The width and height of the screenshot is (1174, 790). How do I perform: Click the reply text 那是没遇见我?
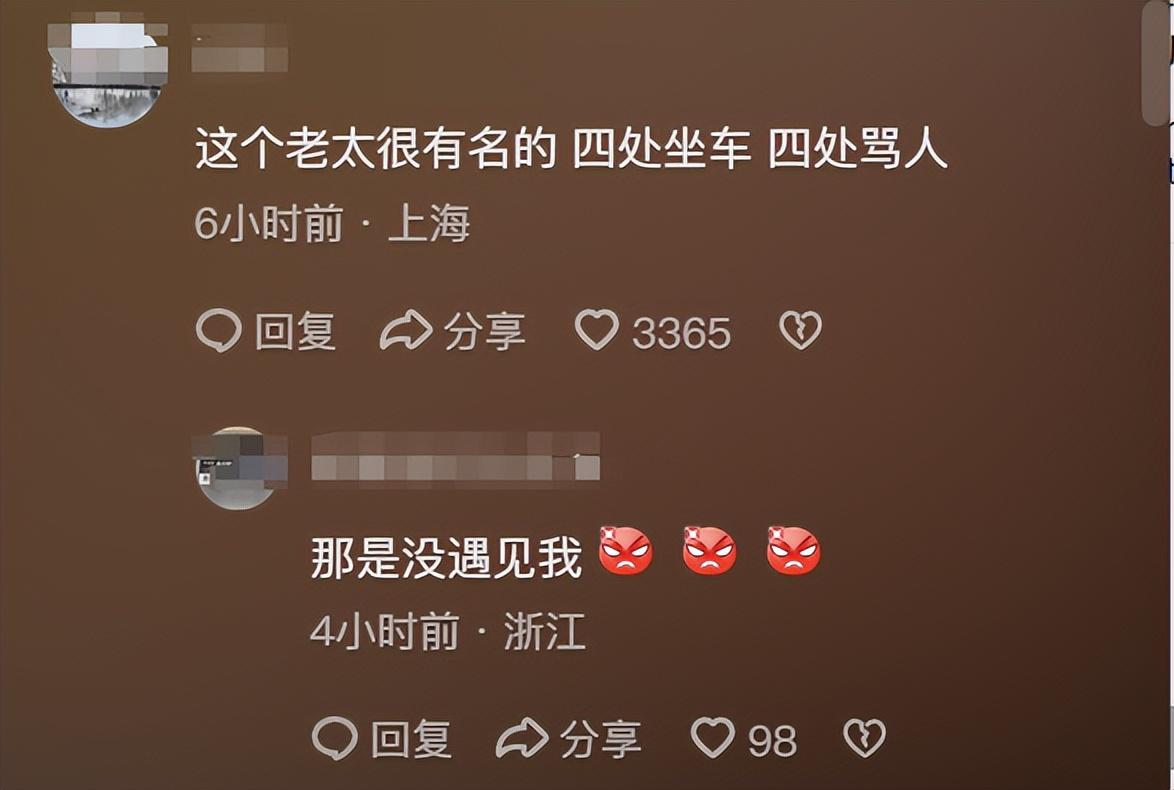pos(446,558)
